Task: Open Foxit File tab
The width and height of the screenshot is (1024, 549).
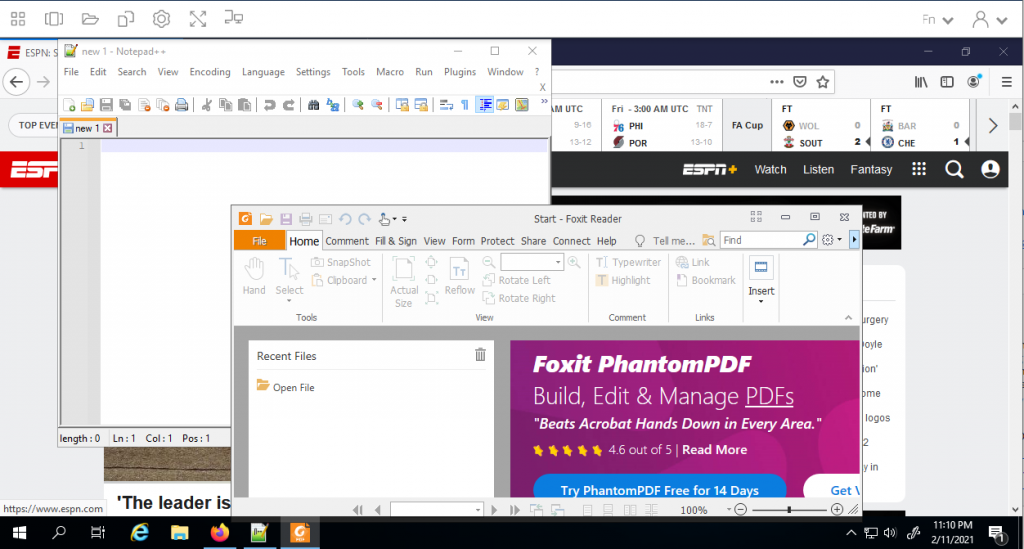Action: pyautogui.click(x=259, y=241)
